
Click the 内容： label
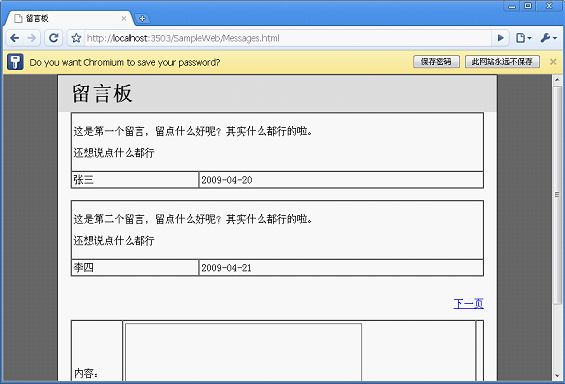click(x=86, y=373)
